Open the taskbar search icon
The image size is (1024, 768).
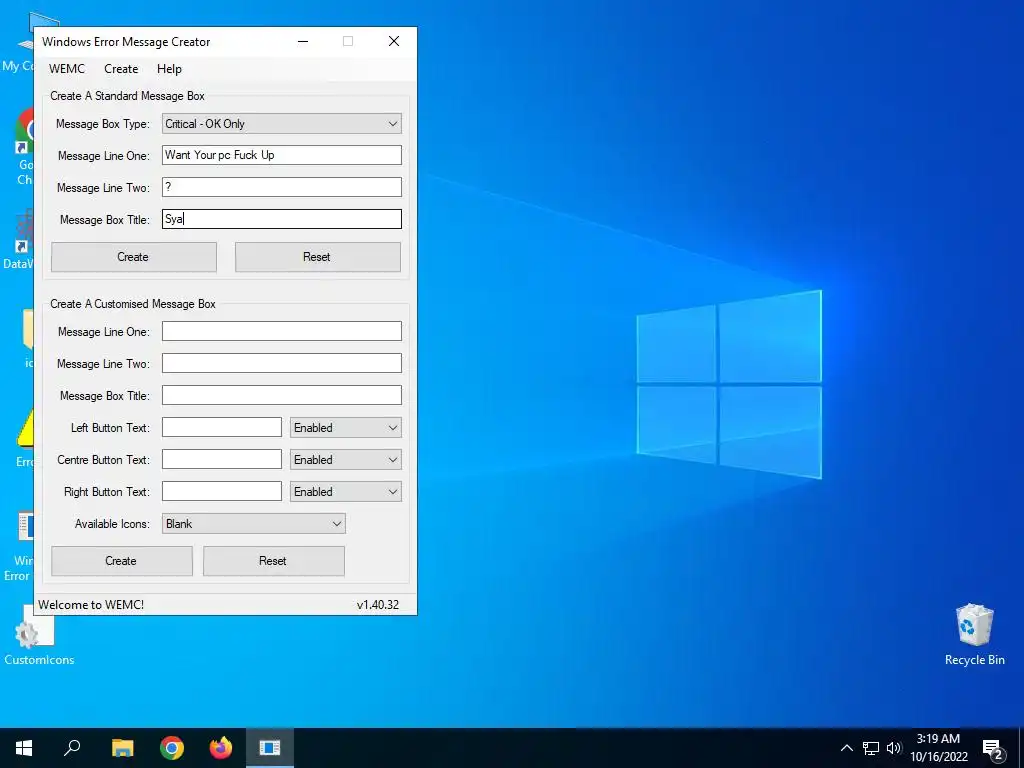(x=72, y=748)
